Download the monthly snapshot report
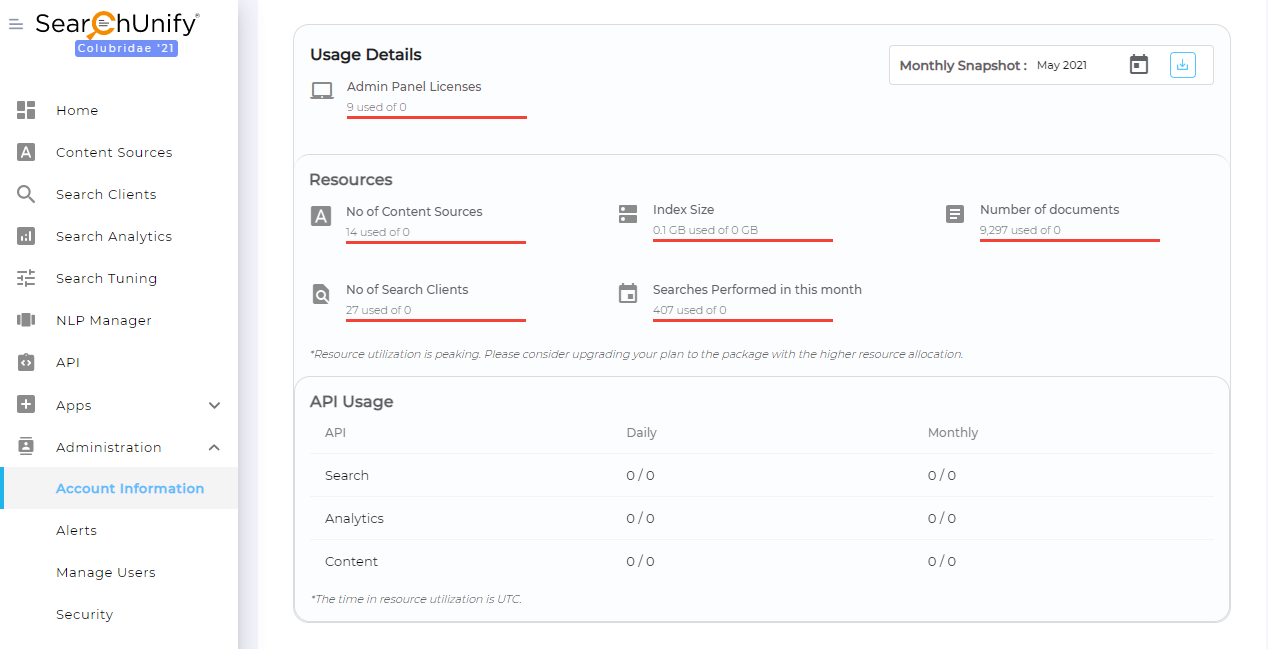This screenshot has height=649, width=1268. pos(1182,65)
